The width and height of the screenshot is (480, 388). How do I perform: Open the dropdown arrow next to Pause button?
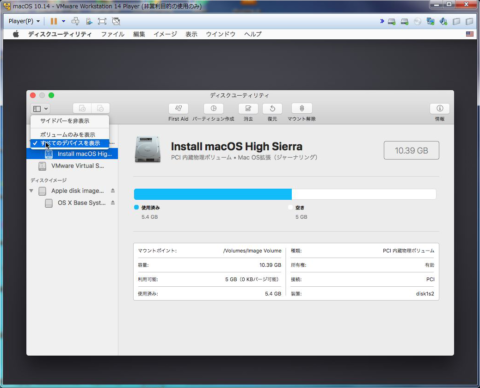pos(63,21)
